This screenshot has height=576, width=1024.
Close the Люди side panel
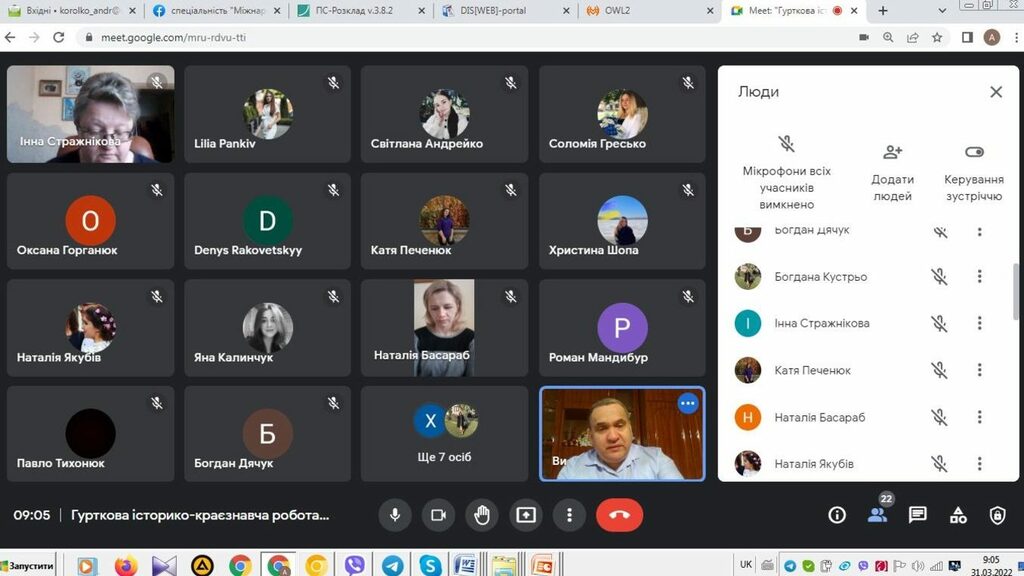(x=996, y=92)
